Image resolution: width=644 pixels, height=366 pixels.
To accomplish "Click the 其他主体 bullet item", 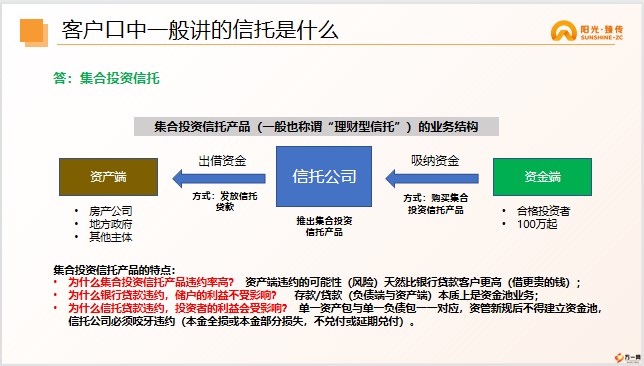I will [110, 237].
